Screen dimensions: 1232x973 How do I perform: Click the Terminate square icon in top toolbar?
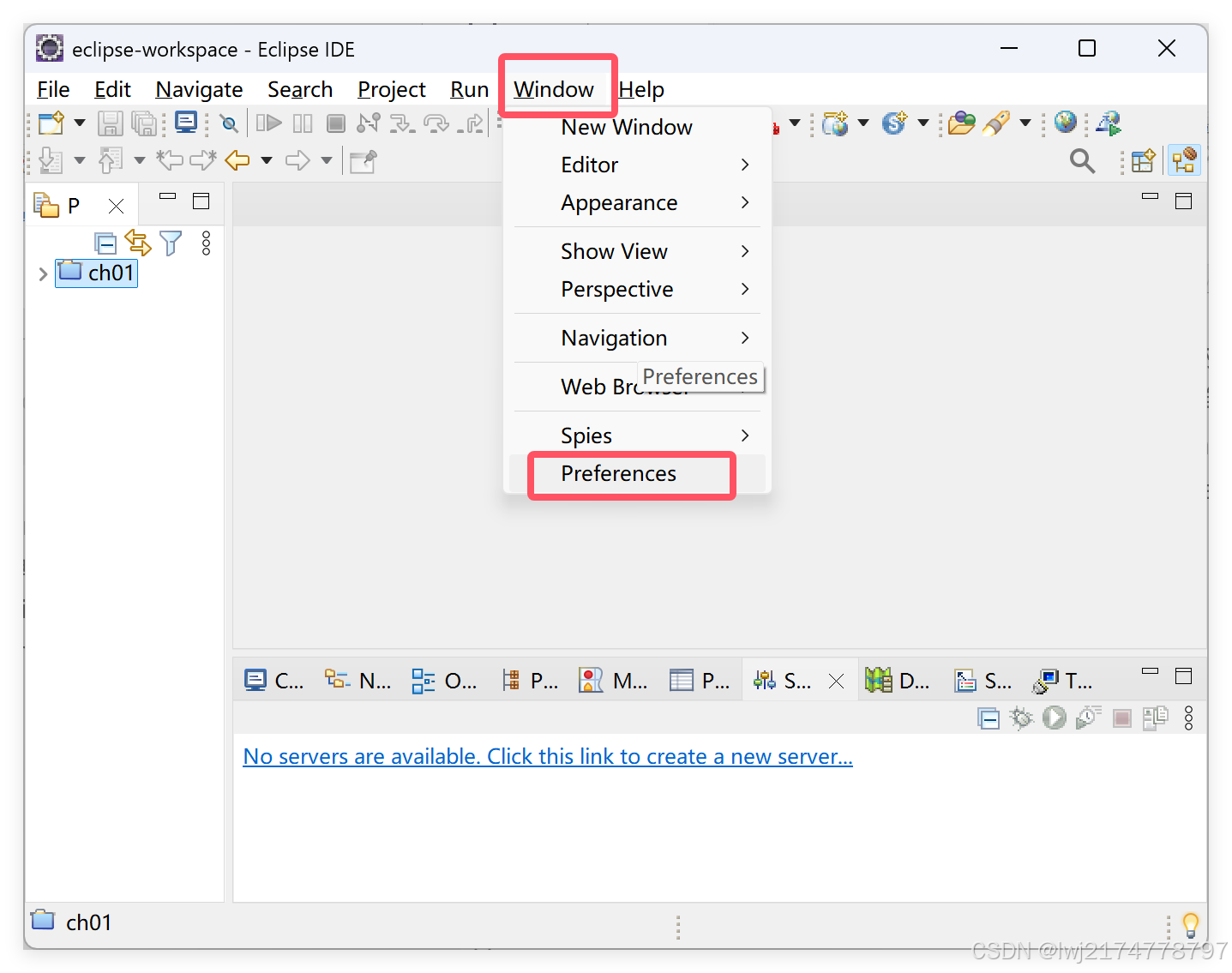(336, 123)
